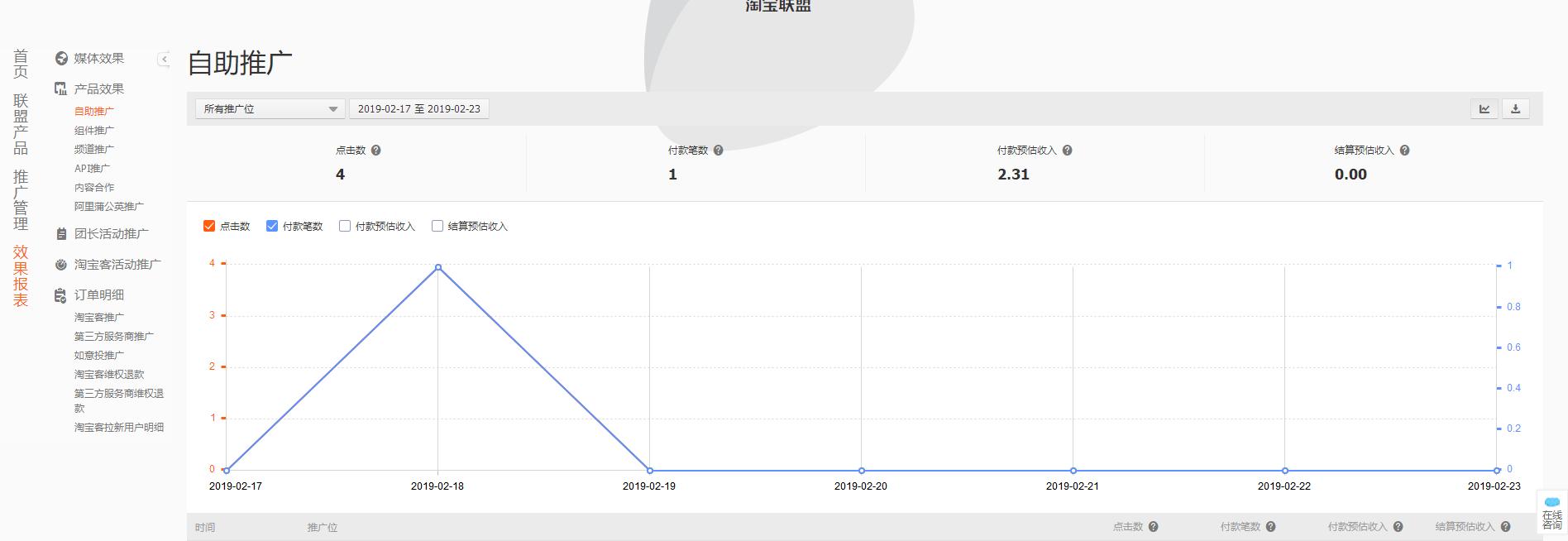Open 淘宝客推广 order details

99,317
